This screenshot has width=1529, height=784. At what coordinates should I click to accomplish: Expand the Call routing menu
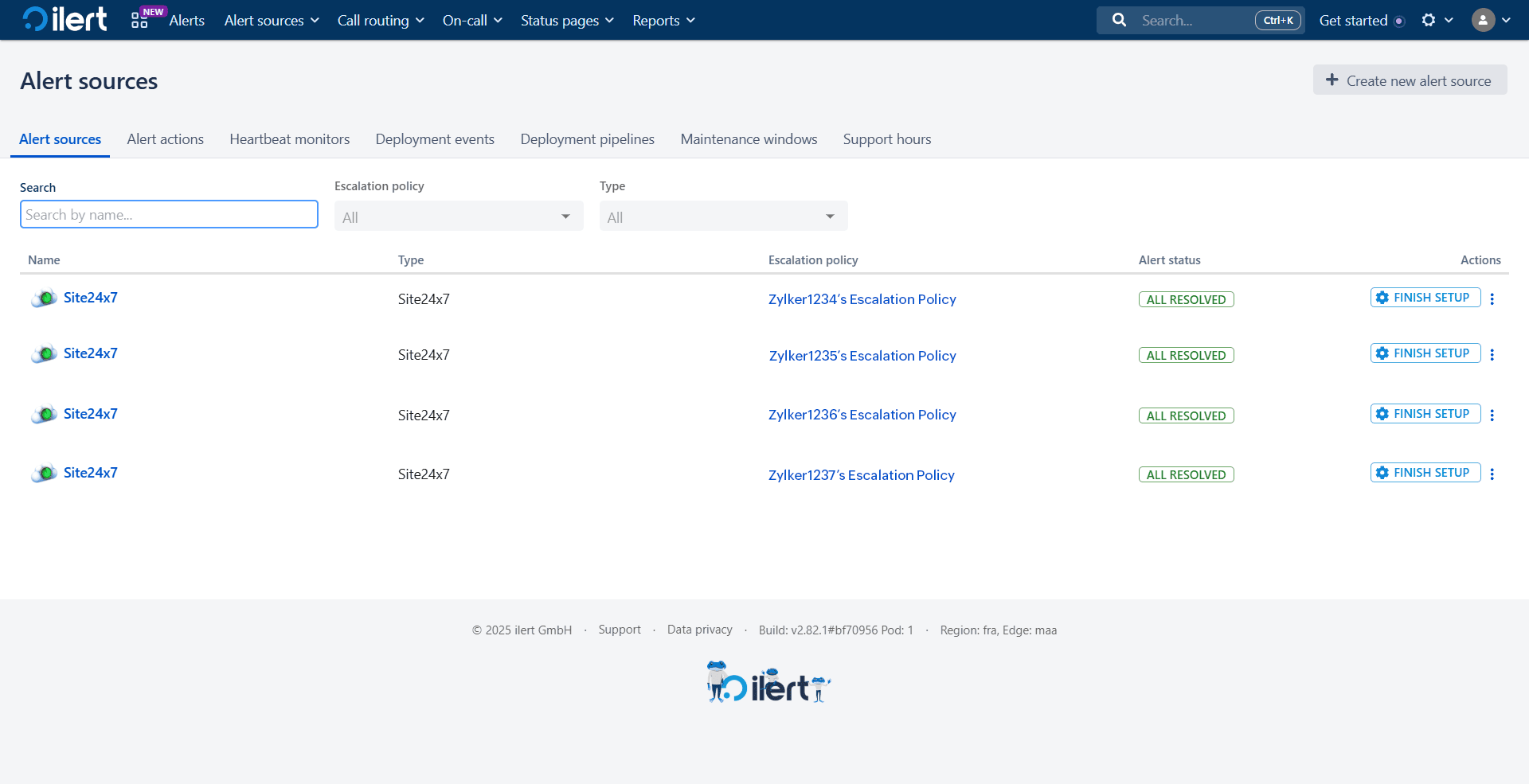point(381,21)
